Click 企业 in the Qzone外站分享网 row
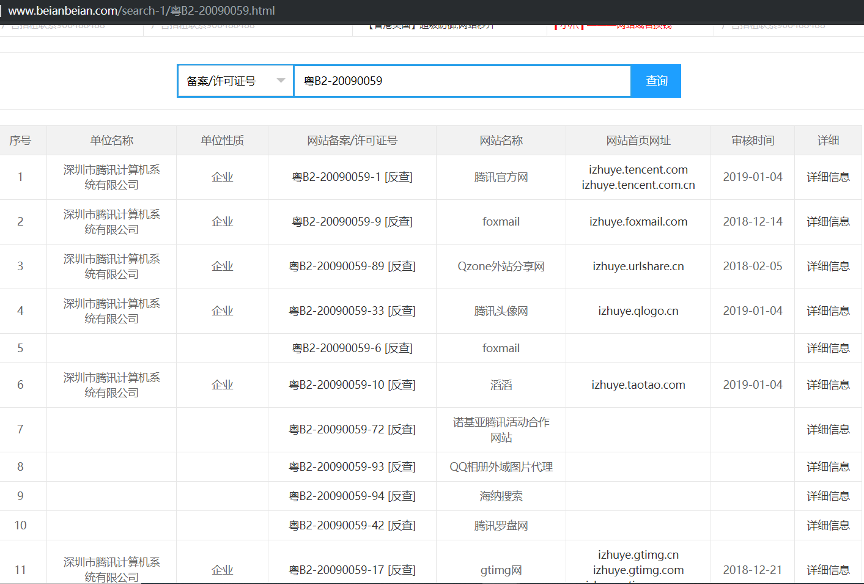The height and width of the screenshot is (584, 864). click(222, 266)
